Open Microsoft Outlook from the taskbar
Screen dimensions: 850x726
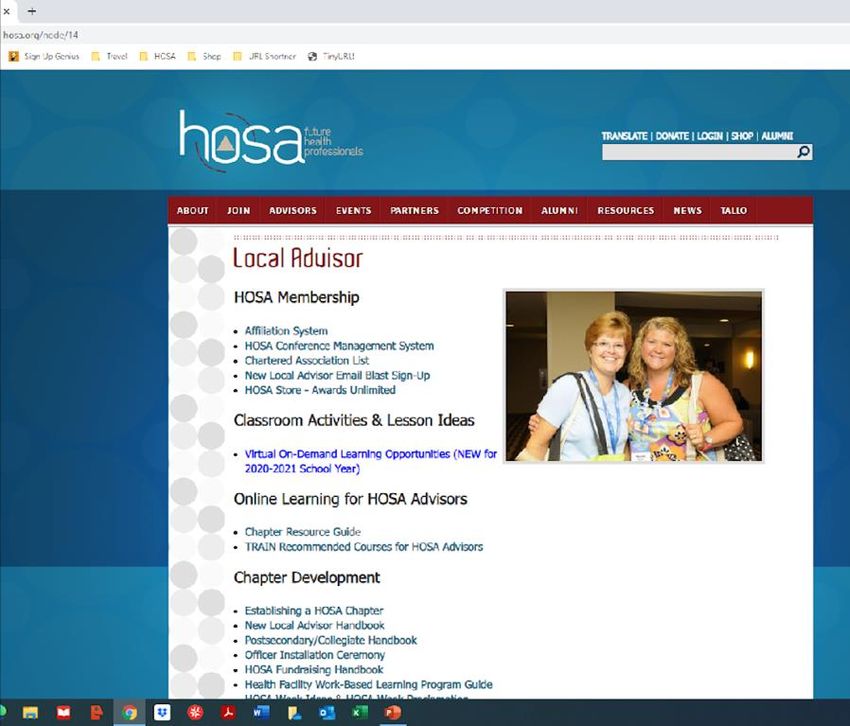click(x=327, y=712)
